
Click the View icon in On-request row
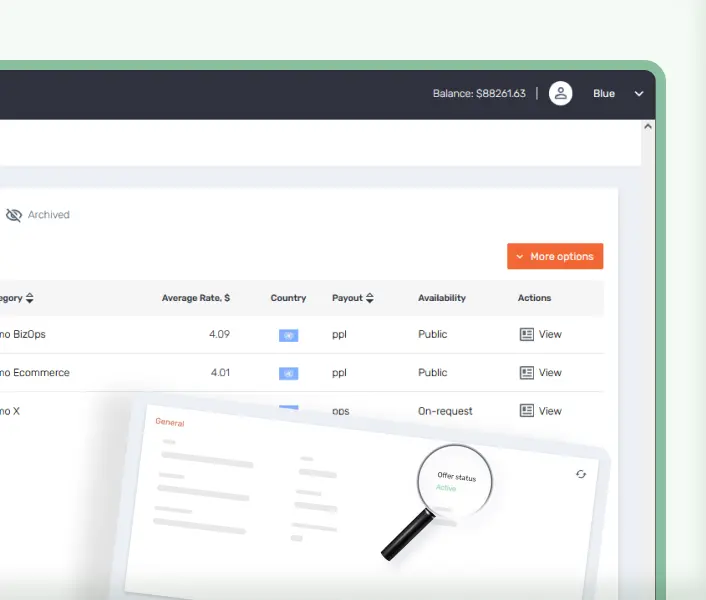point(527,411)
